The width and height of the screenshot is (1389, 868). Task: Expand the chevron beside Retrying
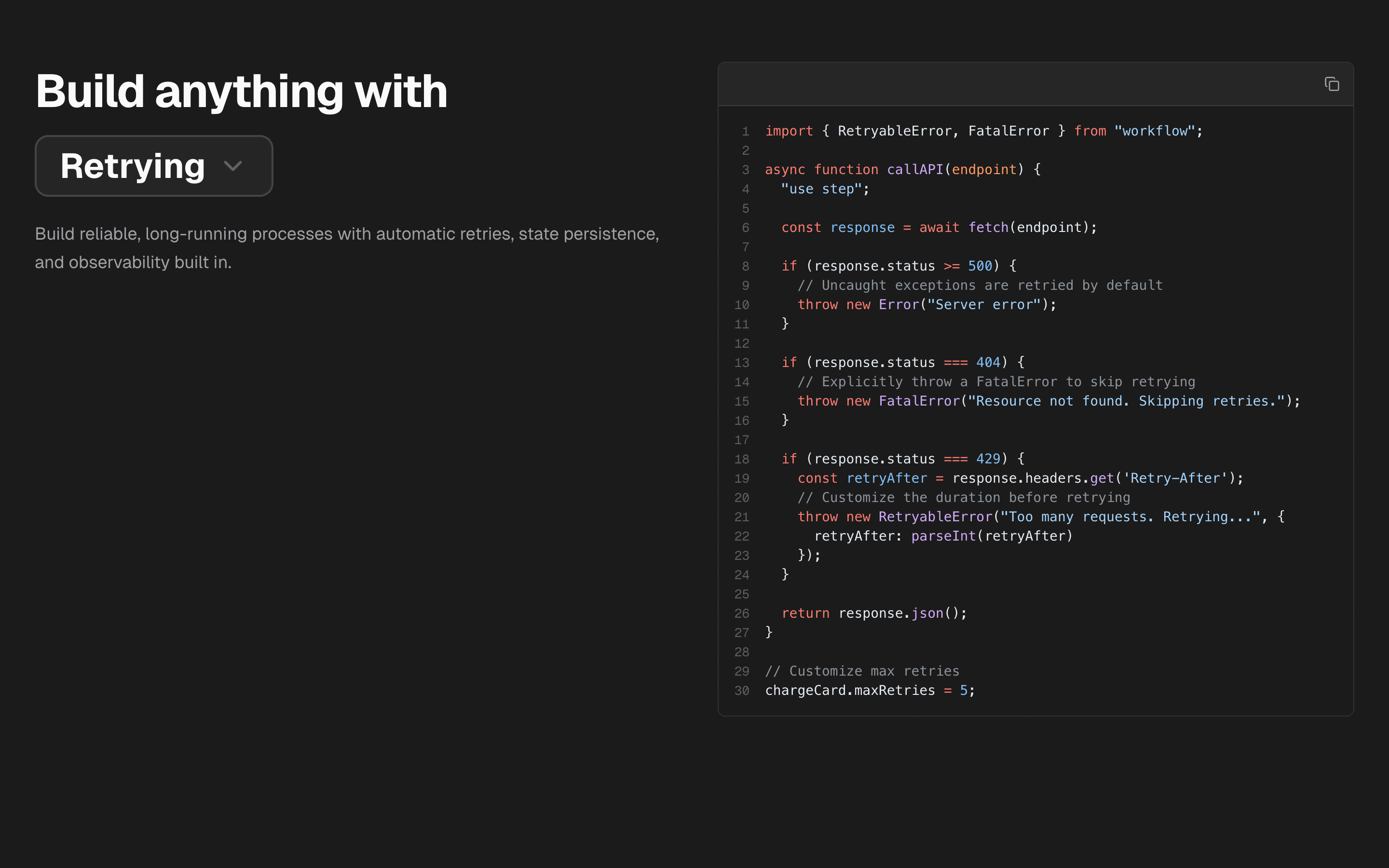[x=233, y=166]
